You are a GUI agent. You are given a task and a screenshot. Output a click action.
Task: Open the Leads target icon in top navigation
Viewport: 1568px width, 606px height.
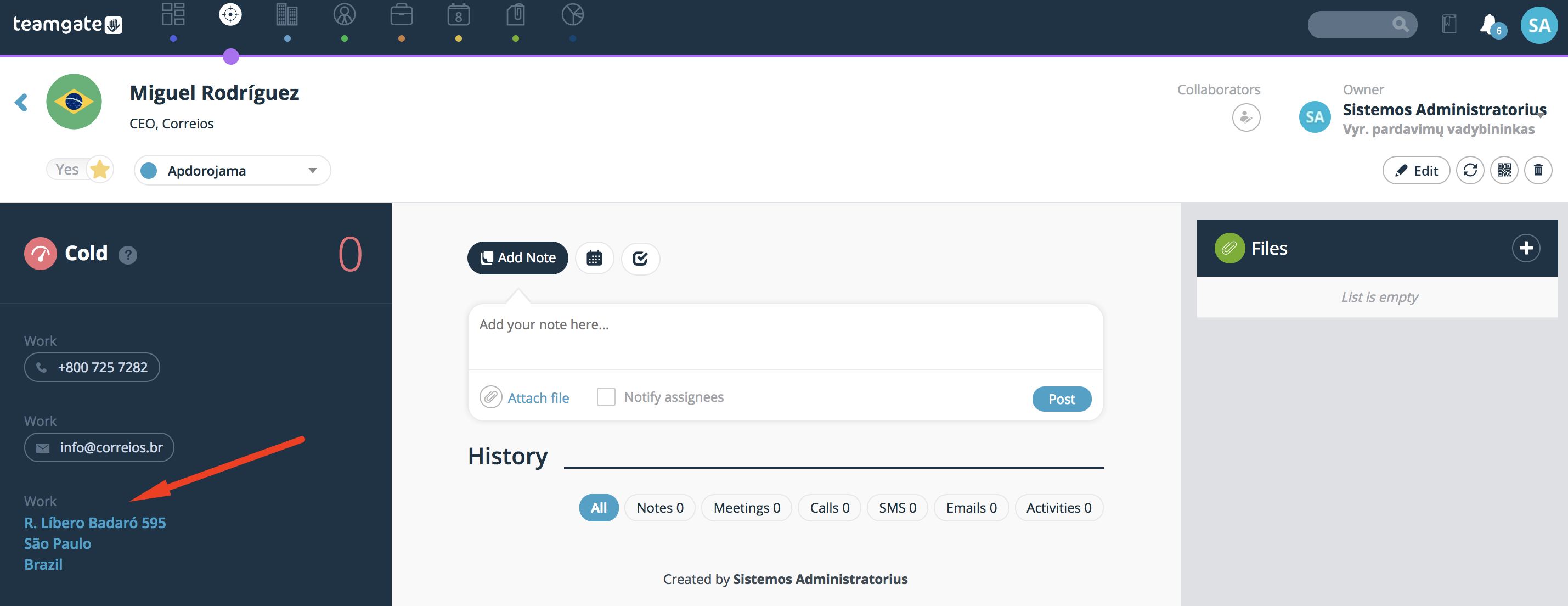point(230,15)
